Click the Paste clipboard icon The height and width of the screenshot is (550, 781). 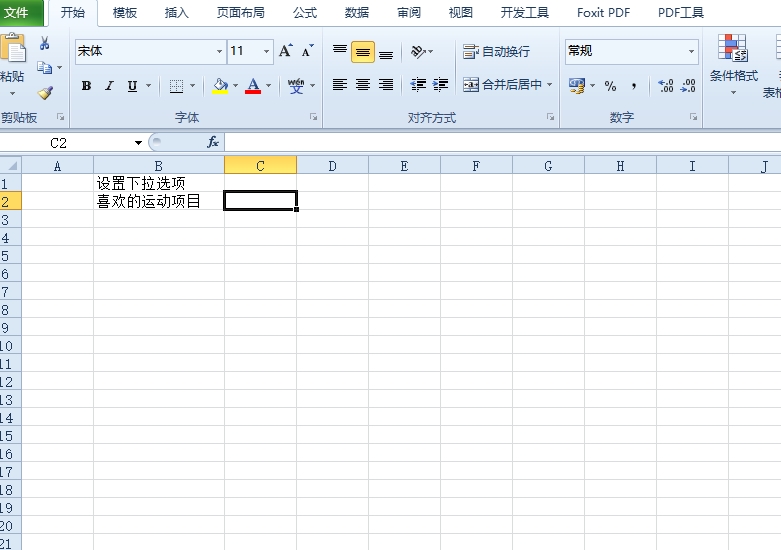pyautogui.click(x=13, y=48)
